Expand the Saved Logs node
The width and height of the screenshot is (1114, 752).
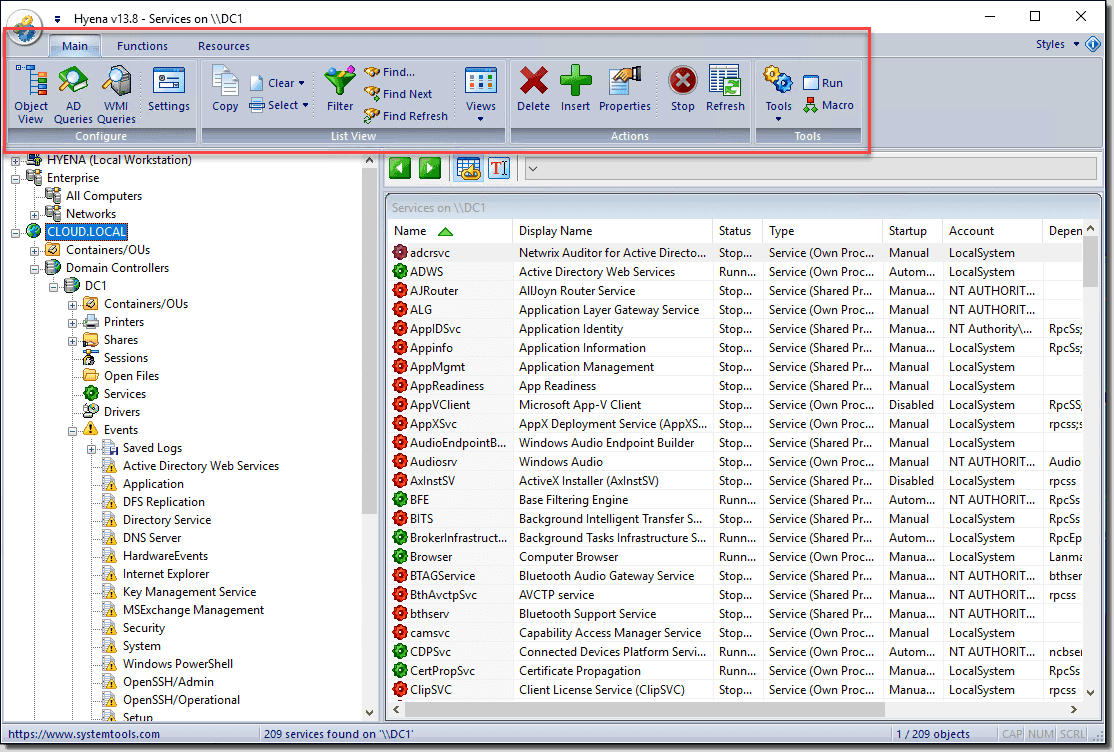click(91, 449)
